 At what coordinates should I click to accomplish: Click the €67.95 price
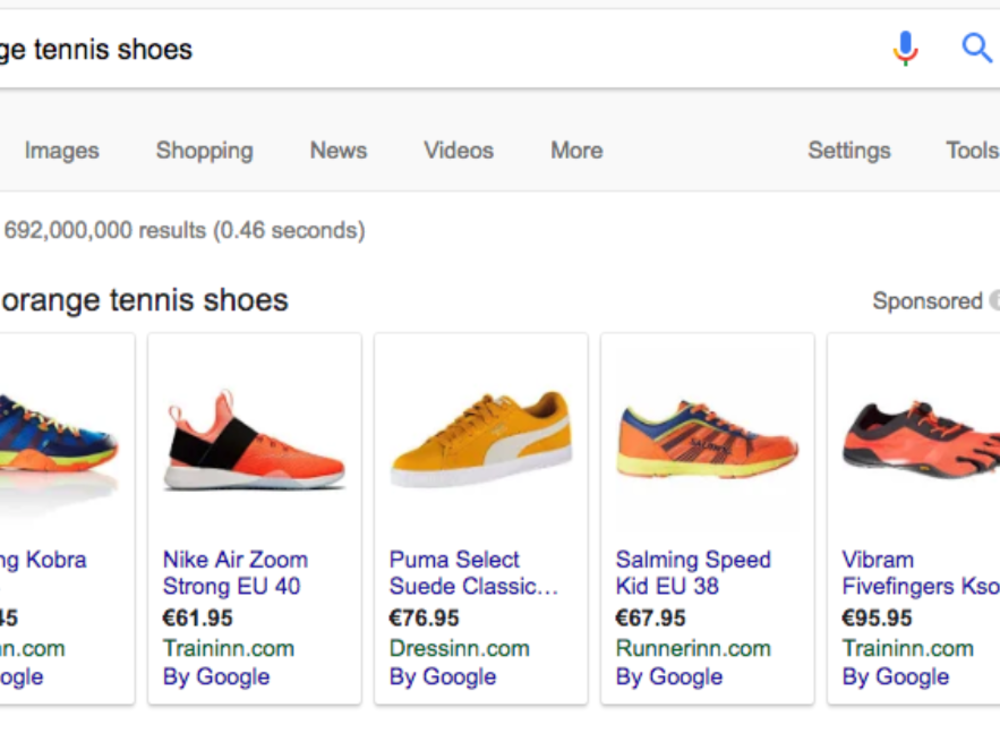pyautogui.click(x=651, y=617)
